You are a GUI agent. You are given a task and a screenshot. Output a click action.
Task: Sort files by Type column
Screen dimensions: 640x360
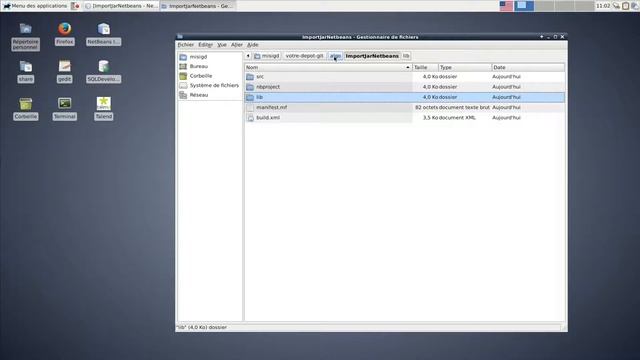click(x=465, y=67)
